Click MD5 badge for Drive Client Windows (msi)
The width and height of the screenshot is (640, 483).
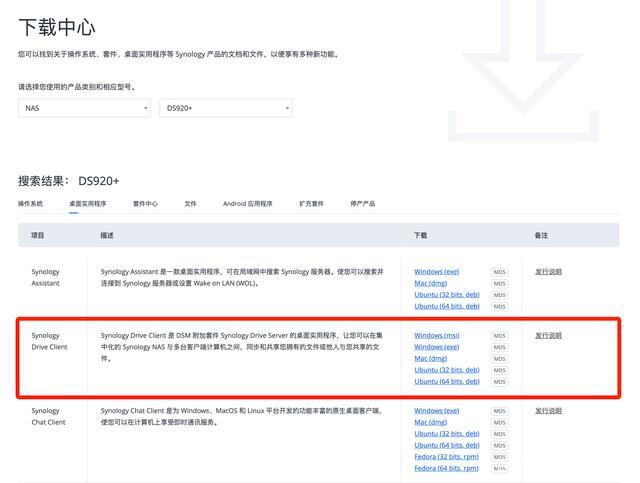[500, 336]
